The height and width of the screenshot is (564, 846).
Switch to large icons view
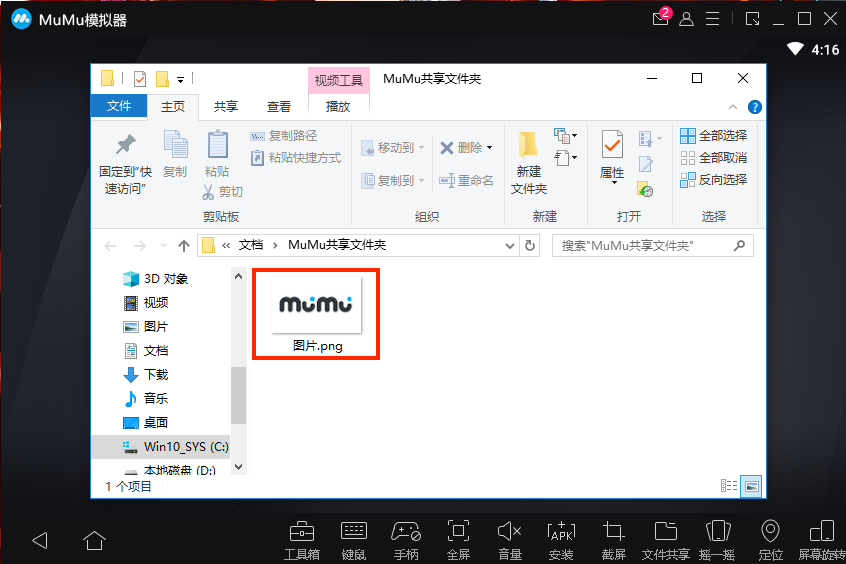click(x=751, y=486)
